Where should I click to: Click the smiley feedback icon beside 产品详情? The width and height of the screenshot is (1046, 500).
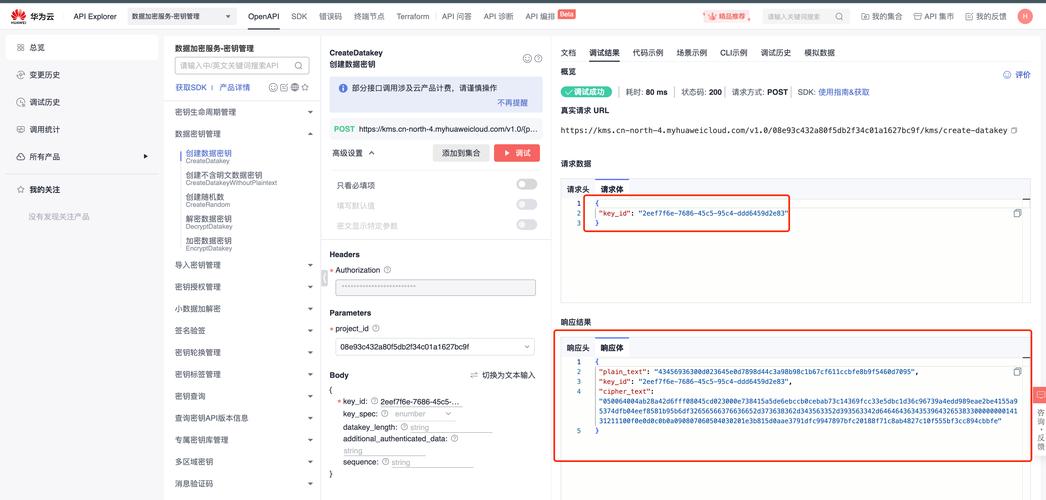pos(273,87)
